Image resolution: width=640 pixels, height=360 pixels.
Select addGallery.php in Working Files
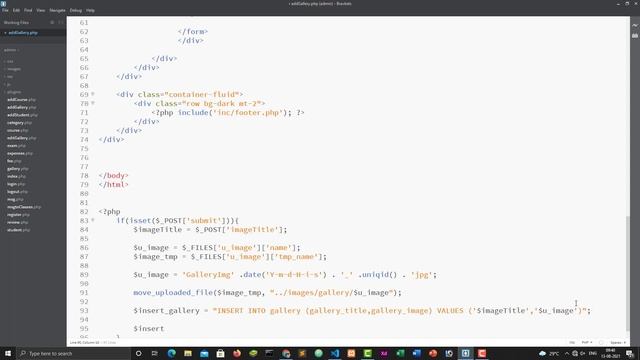click(23, 33)
